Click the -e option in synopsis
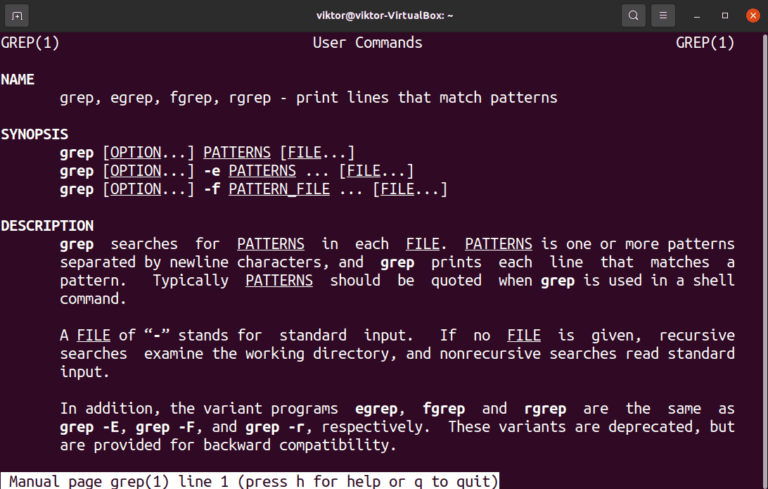 tap(212, 171)
